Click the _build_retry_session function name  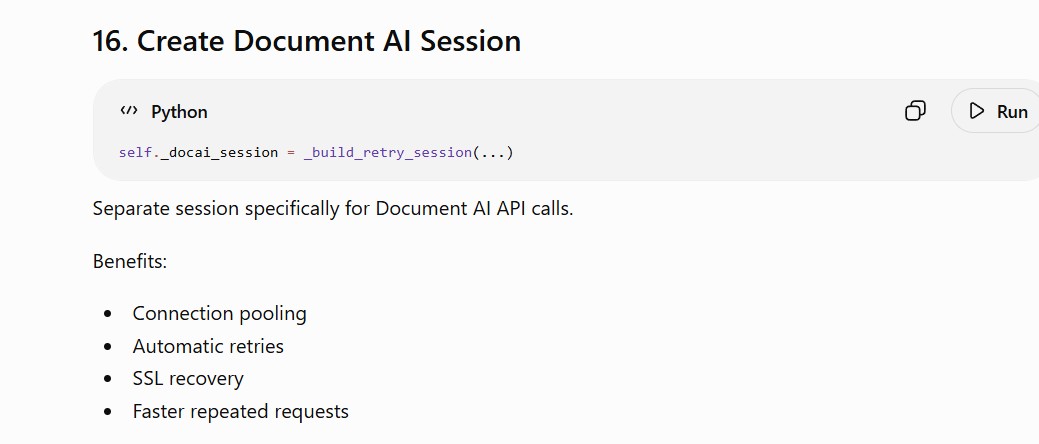388,152
